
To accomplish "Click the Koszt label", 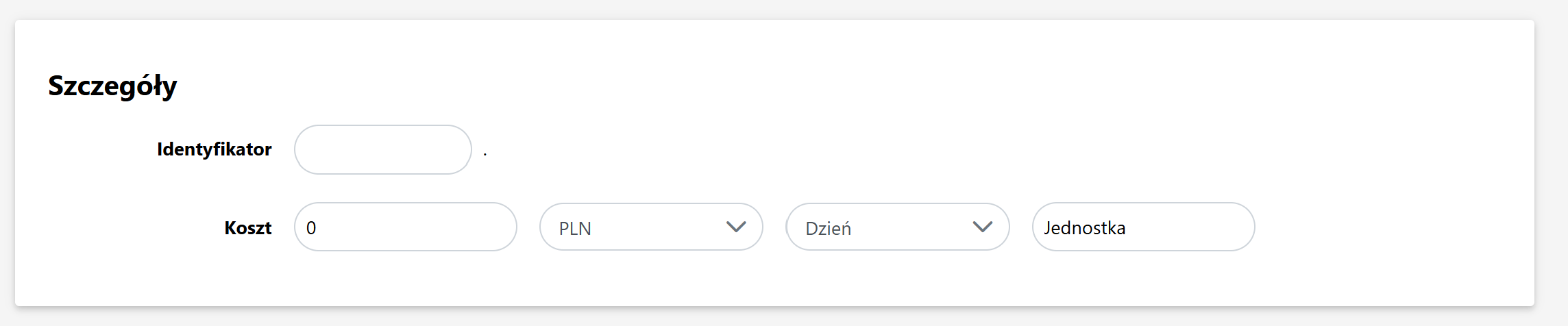I will 247,228.
